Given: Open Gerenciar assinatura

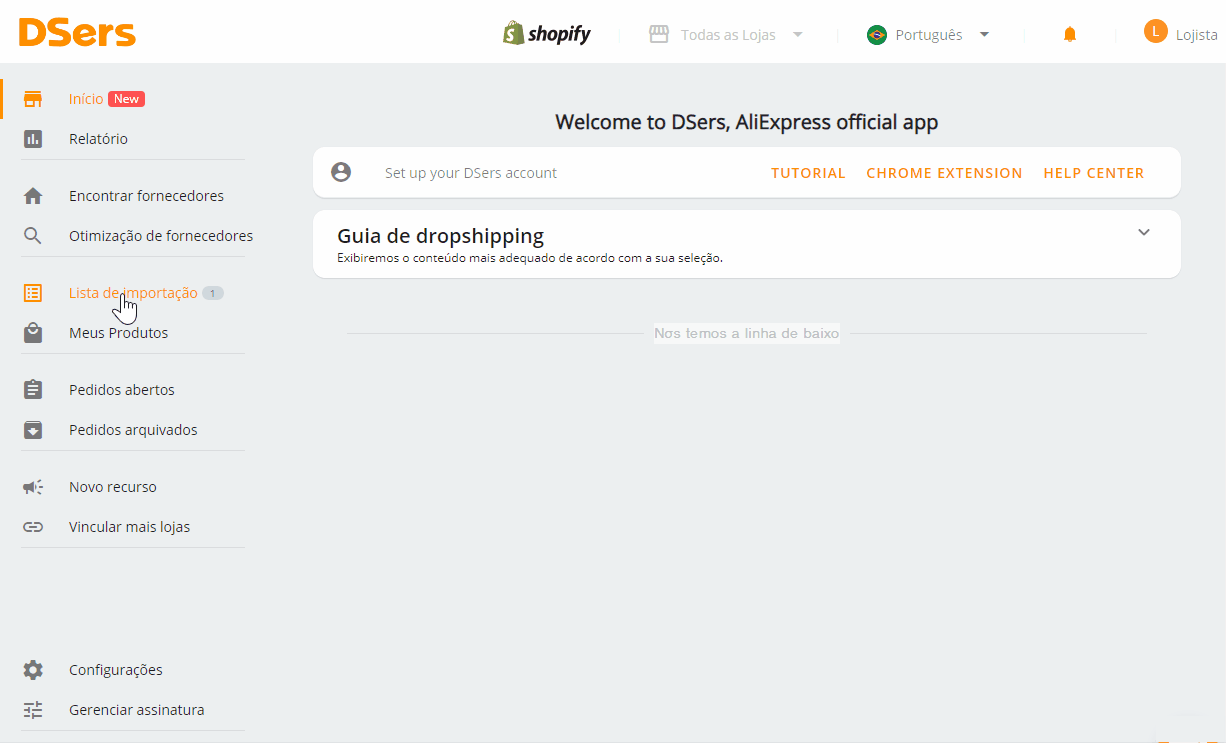Looking at the screenshot, I should point(137,710).
